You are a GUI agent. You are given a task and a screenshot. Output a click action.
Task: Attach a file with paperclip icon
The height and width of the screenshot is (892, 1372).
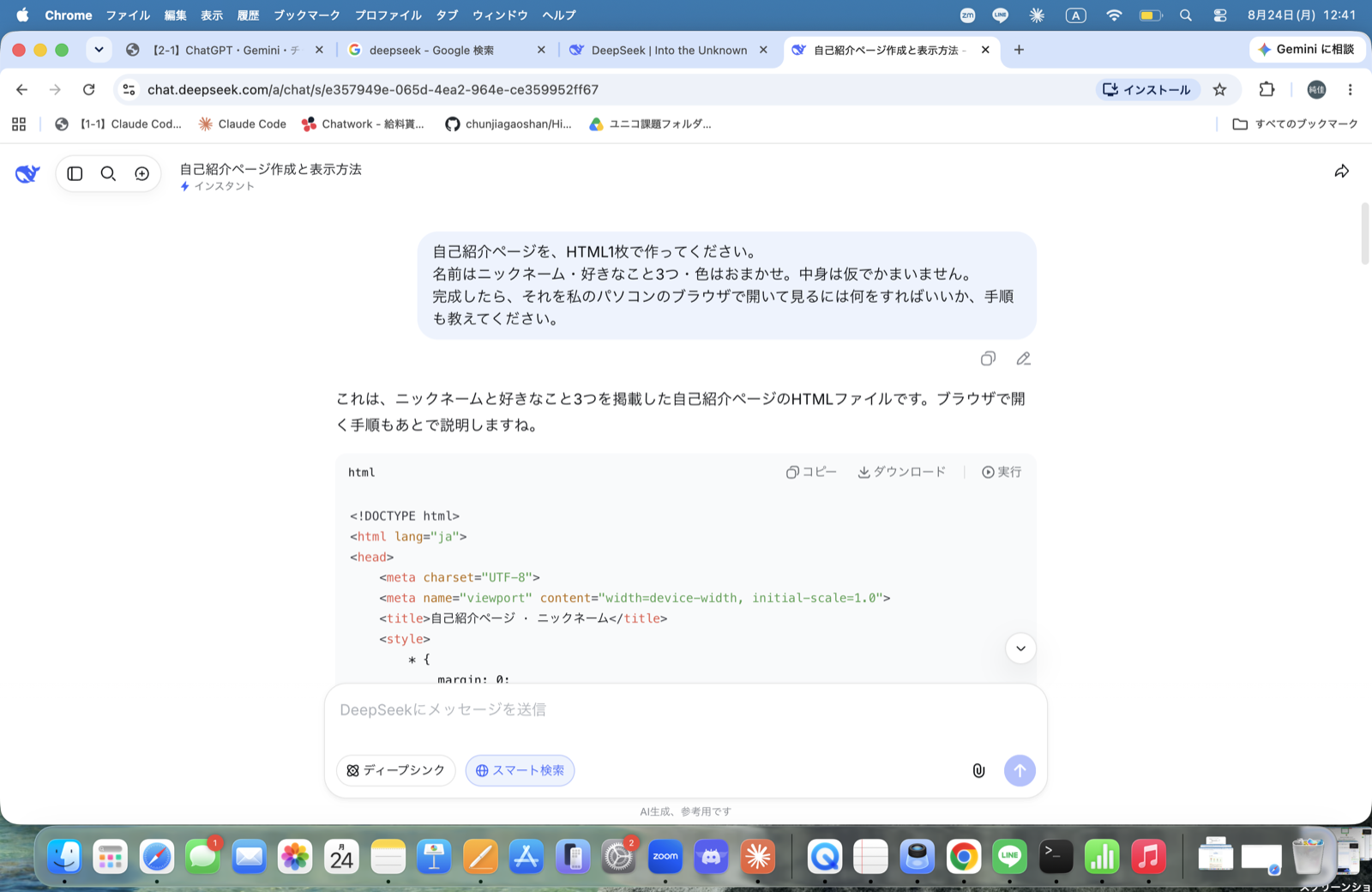coord(978,770)
